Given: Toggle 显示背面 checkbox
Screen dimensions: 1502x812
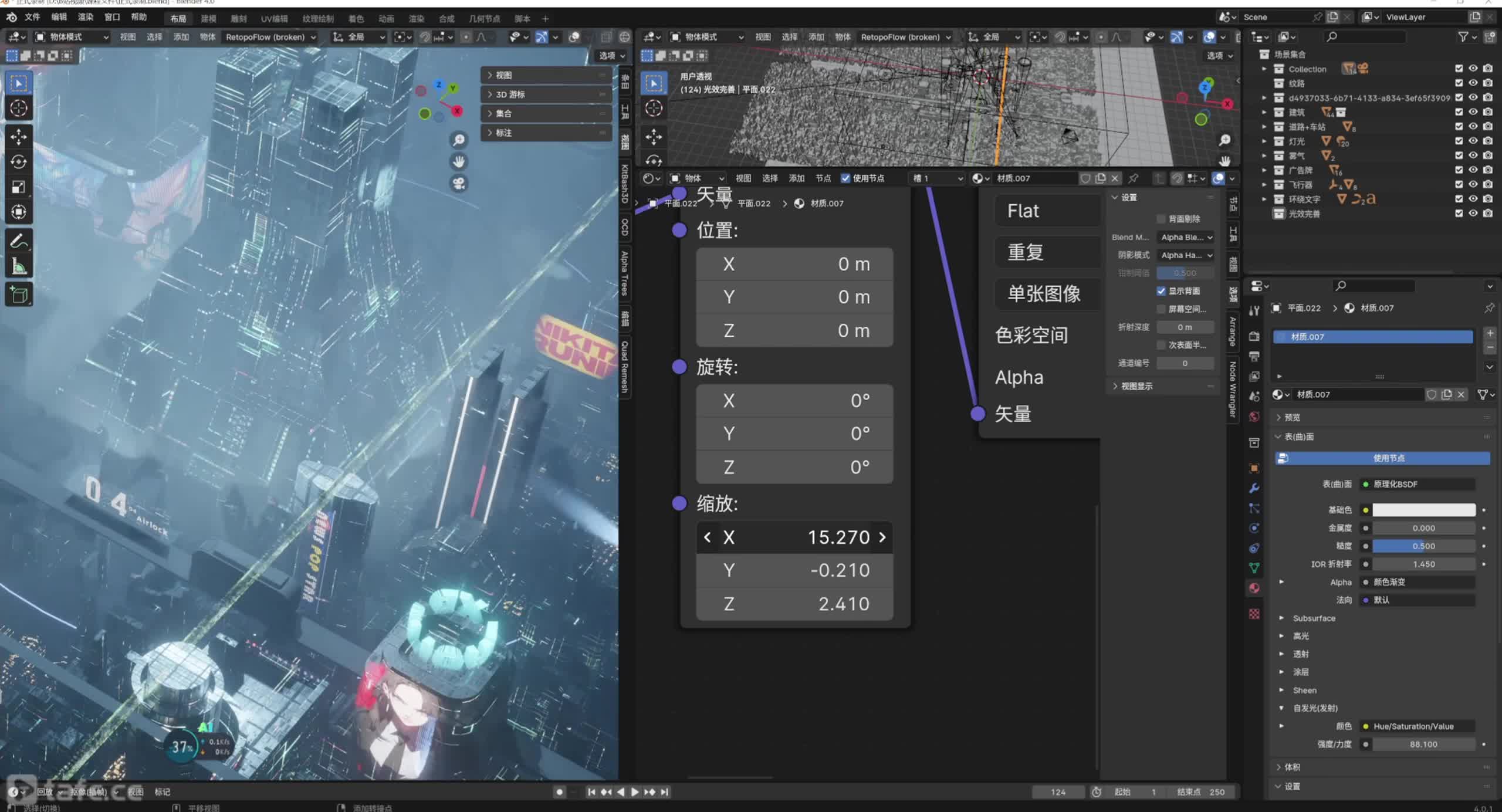Looking at the screenshot, I should click(x=1161, y=291).
